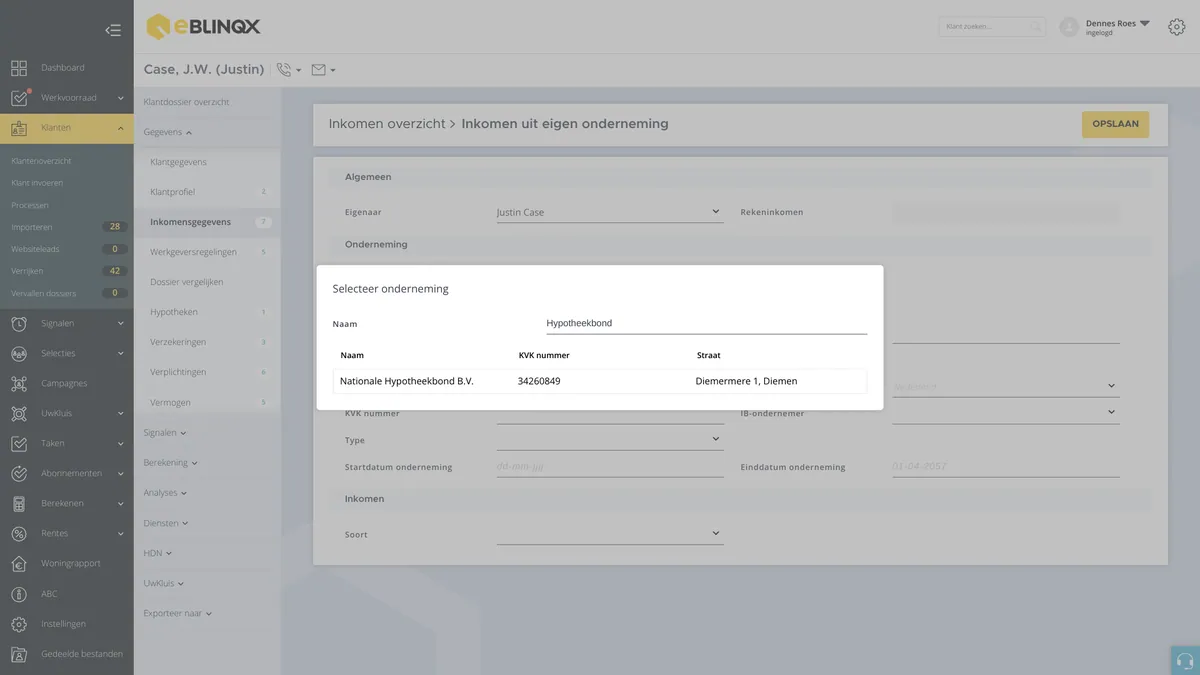The width and height of the screenshot is (1200, 675).
Task: Select the Nationale Hypotheekbond B.V. result row
Action: (600, 381)
